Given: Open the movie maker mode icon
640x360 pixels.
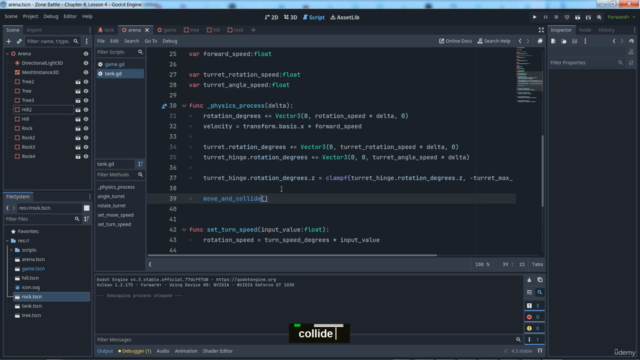Looking at the screenshot, I should (x=599, y=17).
